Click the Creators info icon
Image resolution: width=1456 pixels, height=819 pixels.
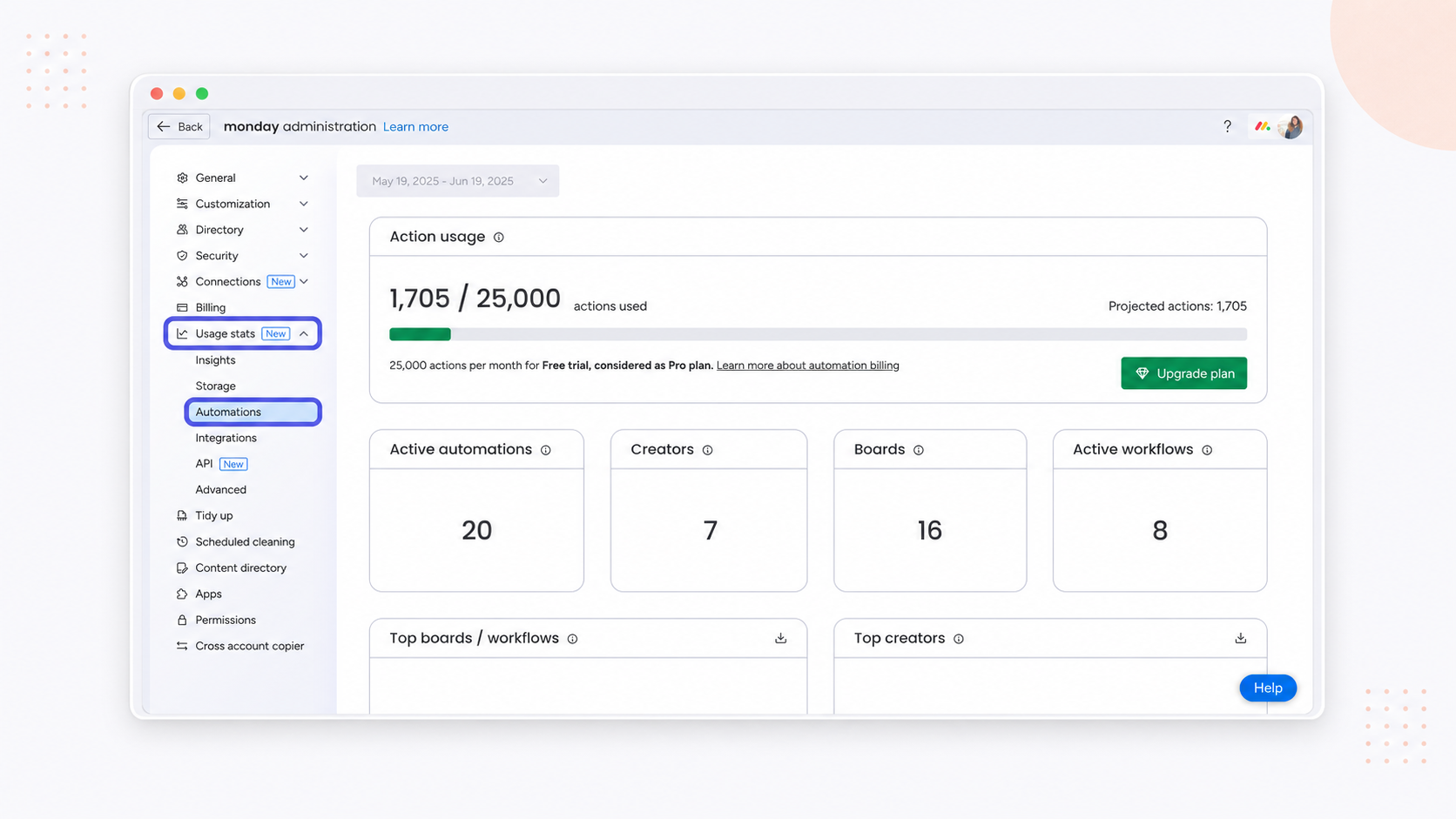(x=708, y=450)
